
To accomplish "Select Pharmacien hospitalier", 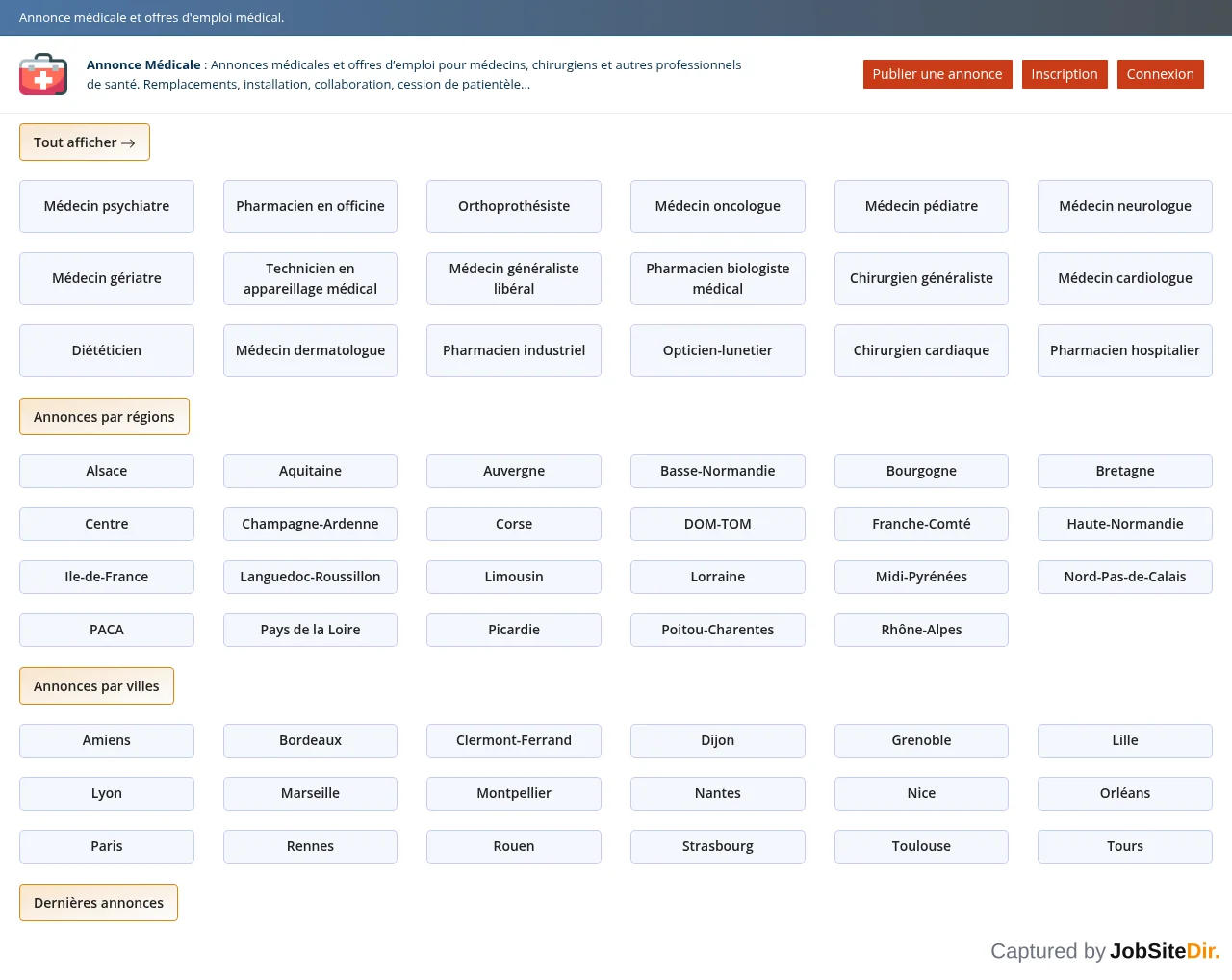I will (x=1125, y=350).
